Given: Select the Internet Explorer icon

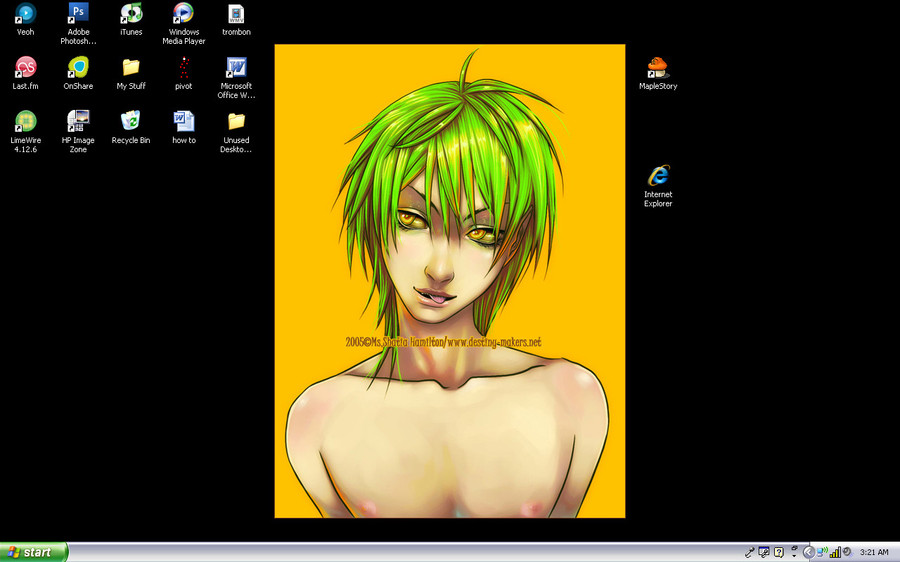Looking at the screenshot, I should pyautogui.click(x=658, y=186).
